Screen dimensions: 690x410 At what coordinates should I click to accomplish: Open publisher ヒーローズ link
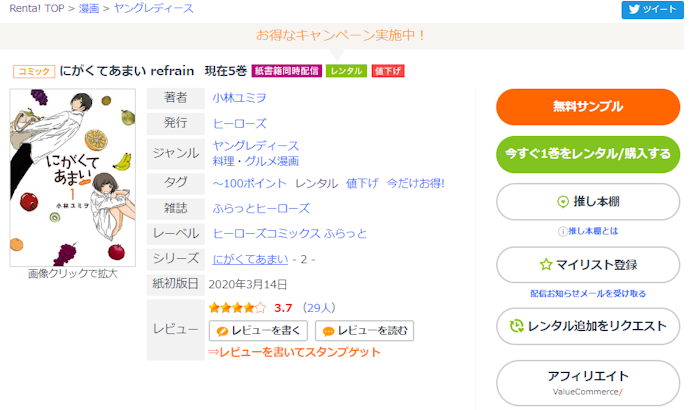pos(240,124)
